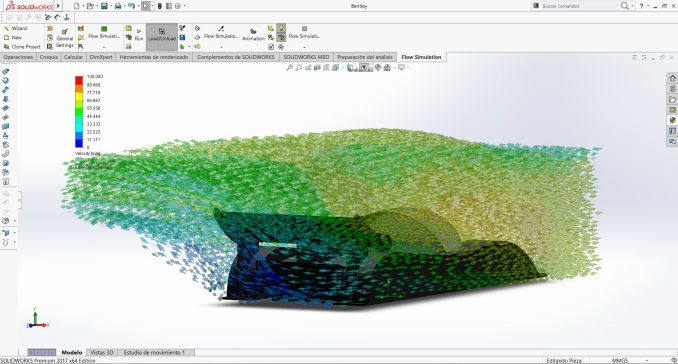The image size is (678, 364).
Task: Click the Velocity [m/s] legend label
Action: [88, 153]
